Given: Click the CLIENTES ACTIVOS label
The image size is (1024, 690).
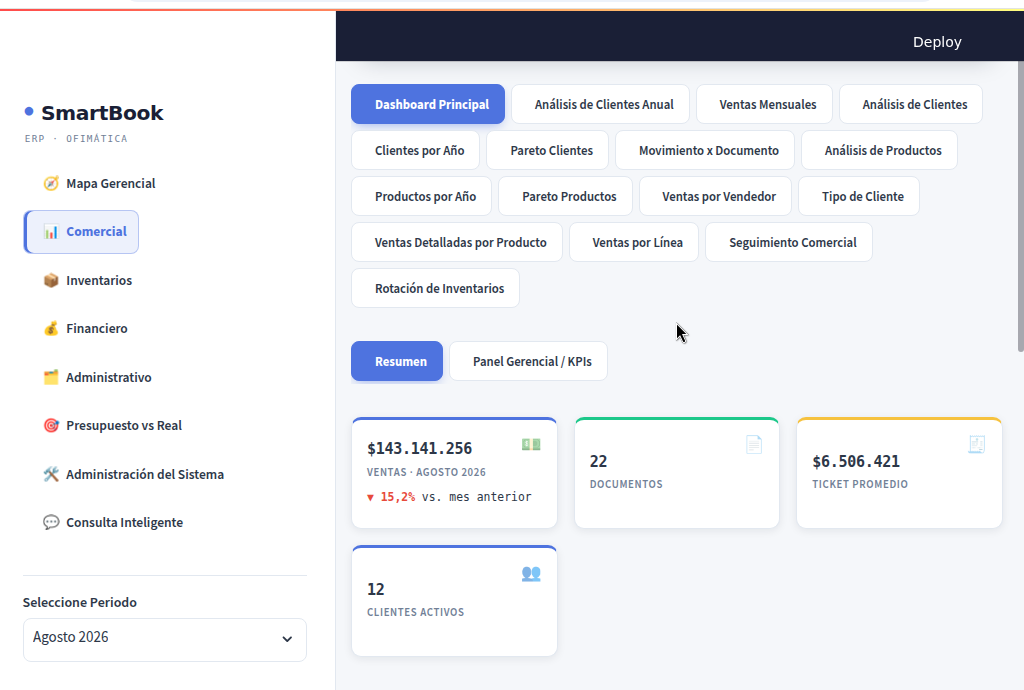Looking at the screenshot, I should tap(415, 612).
